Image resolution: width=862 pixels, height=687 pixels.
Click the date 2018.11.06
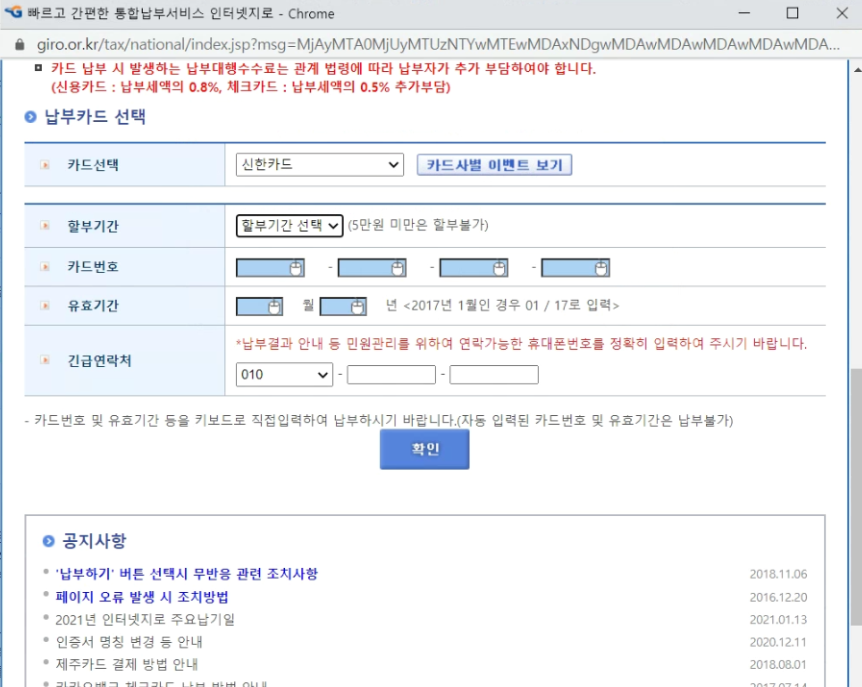[x=778, y=574]
